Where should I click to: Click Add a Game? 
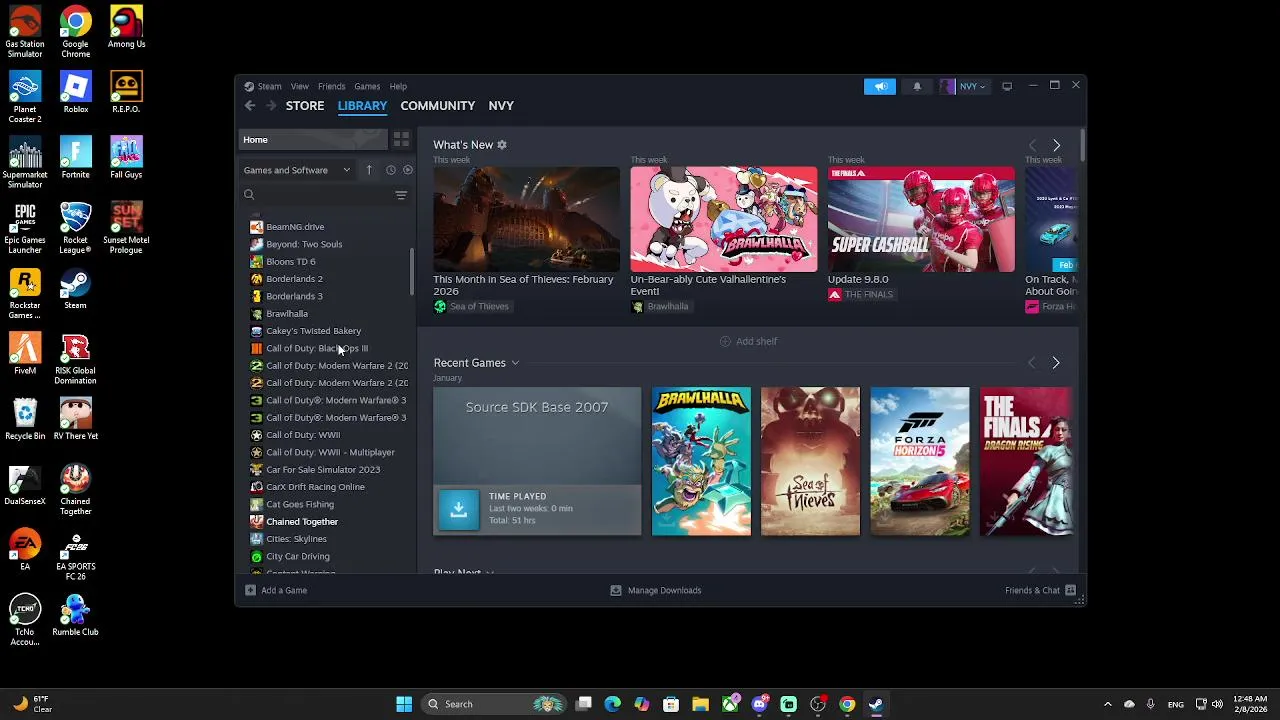pyautogui.click(x=276, y=591)
